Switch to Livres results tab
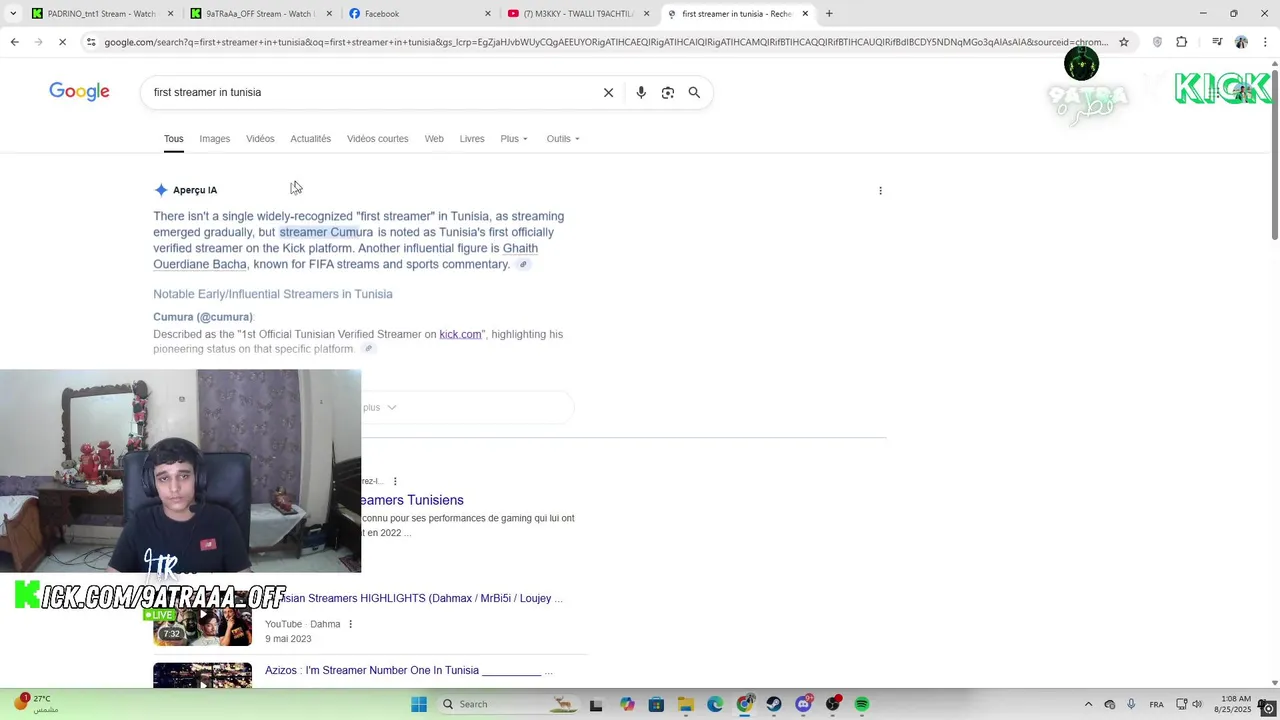Viewport: 1280px width, 720px height. (x=472, y=139)
